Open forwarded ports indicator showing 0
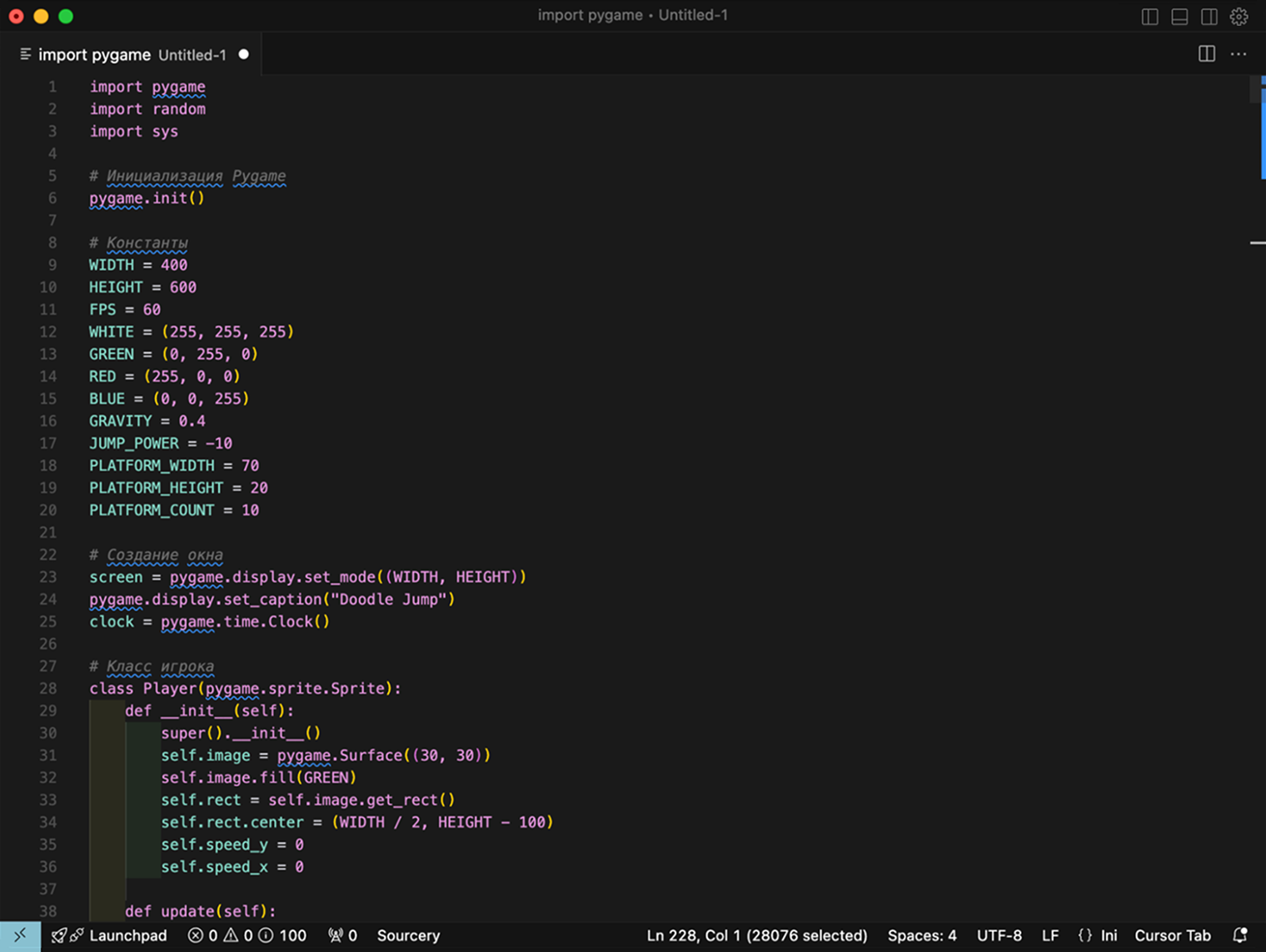The width and height of the screenshot is (1266, 952). point(342,935)
